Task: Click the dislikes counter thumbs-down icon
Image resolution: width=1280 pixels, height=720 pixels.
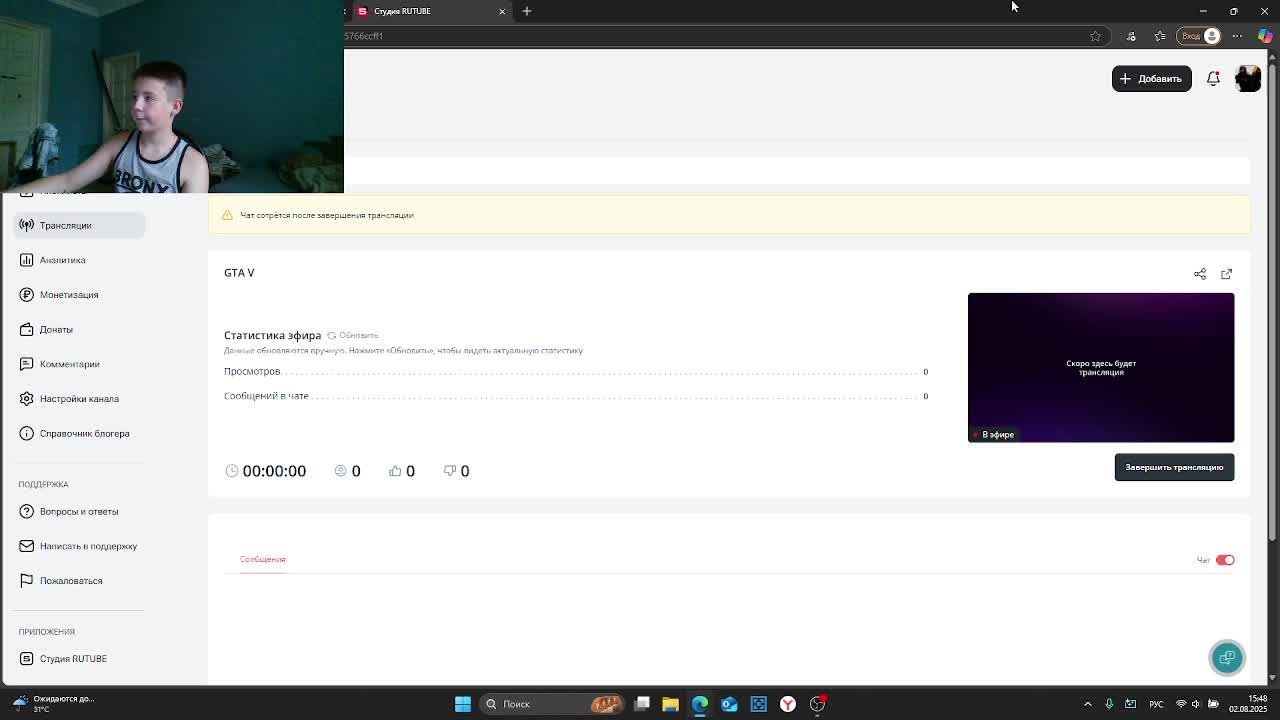Action: tap(450, 471)
